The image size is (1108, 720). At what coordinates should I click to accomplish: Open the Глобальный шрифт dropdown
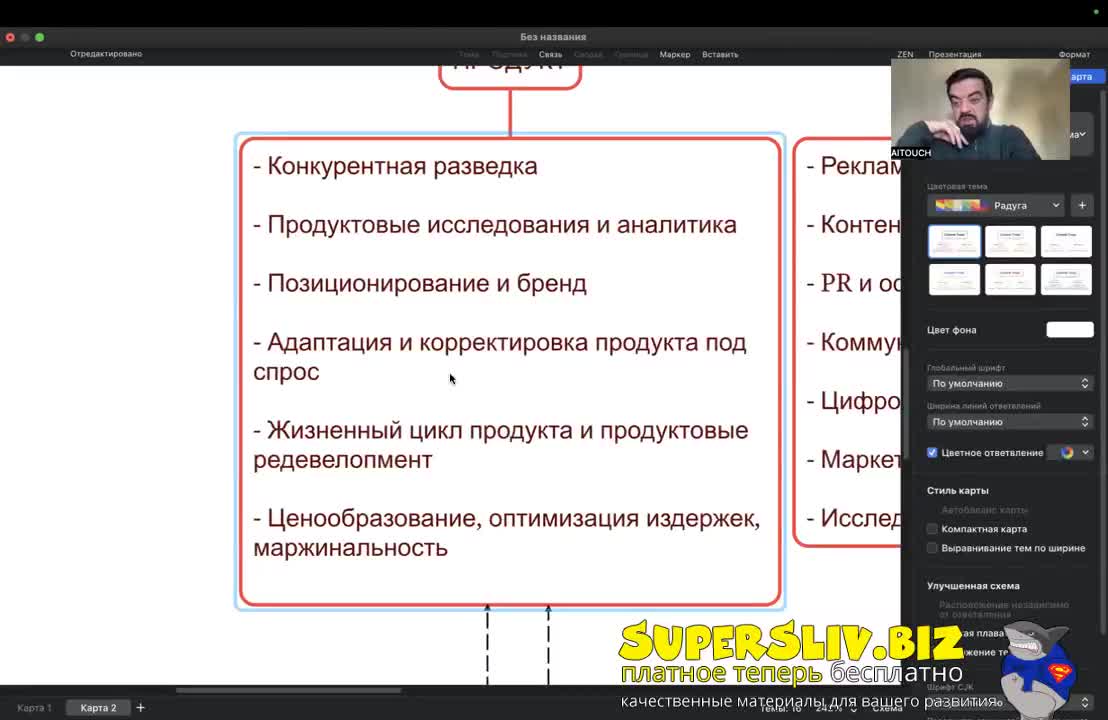tap(1008, 383)
